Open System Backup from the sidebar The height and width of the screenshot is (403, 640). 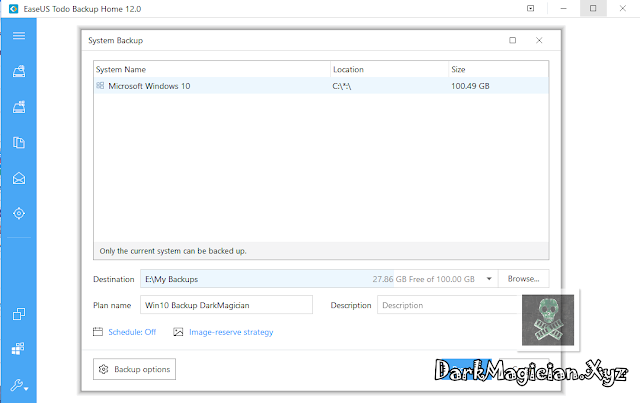(19, 107)
